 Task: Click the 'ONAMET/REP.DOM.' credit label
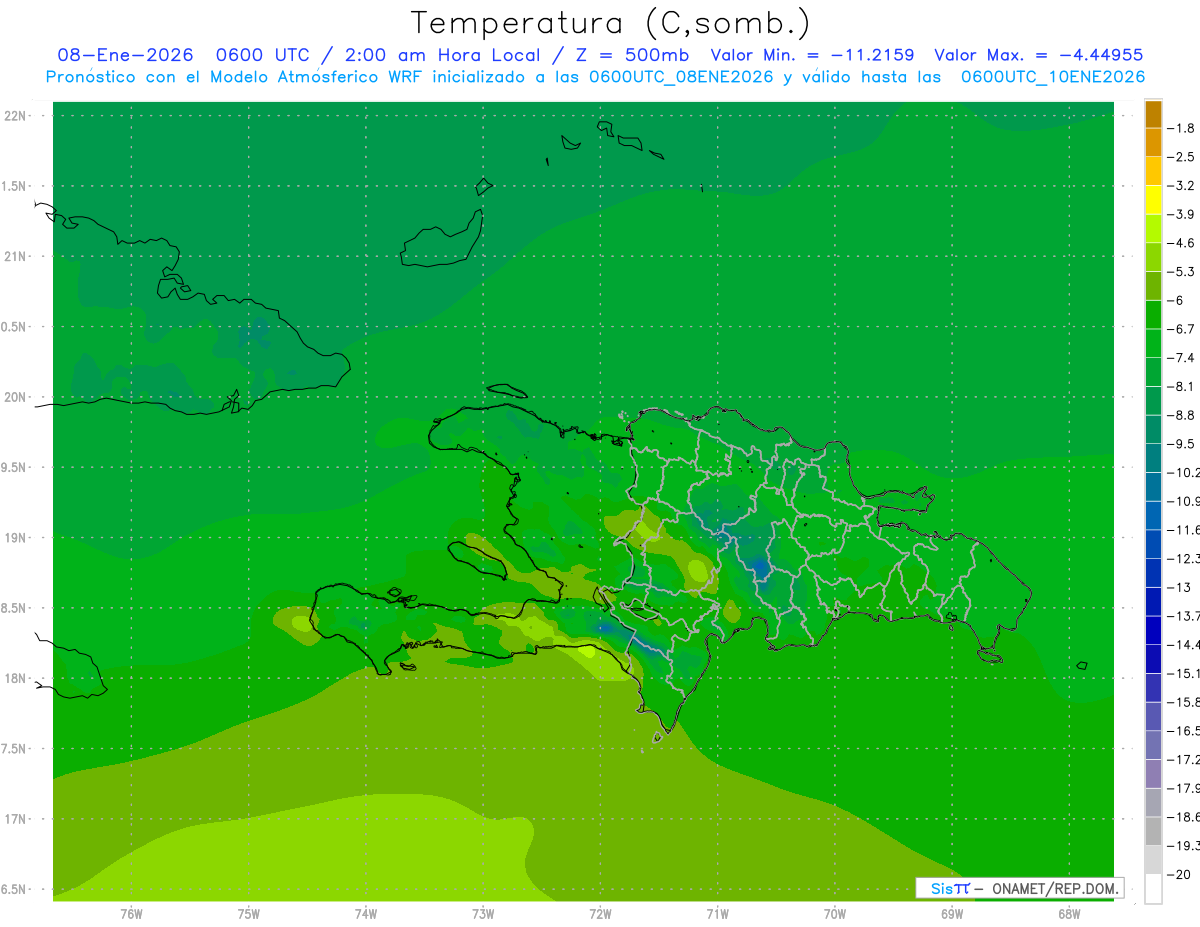pos(1054,889)
